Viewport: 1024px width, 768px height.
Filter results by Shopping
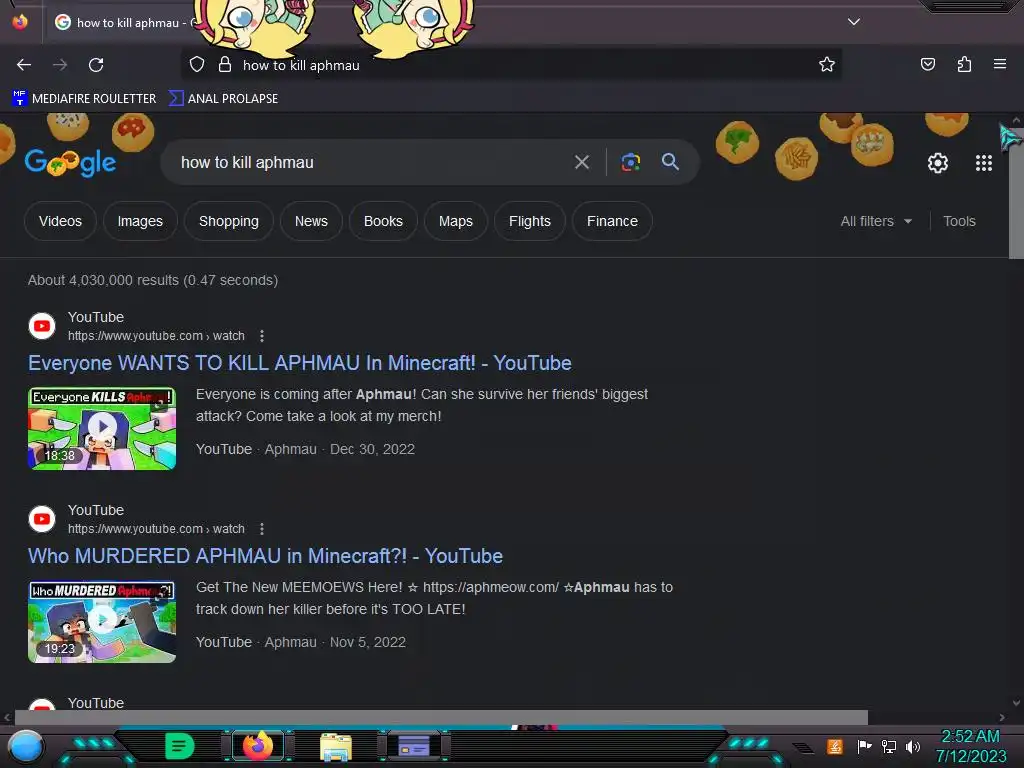pyautogui.click(x=229, y=221)
